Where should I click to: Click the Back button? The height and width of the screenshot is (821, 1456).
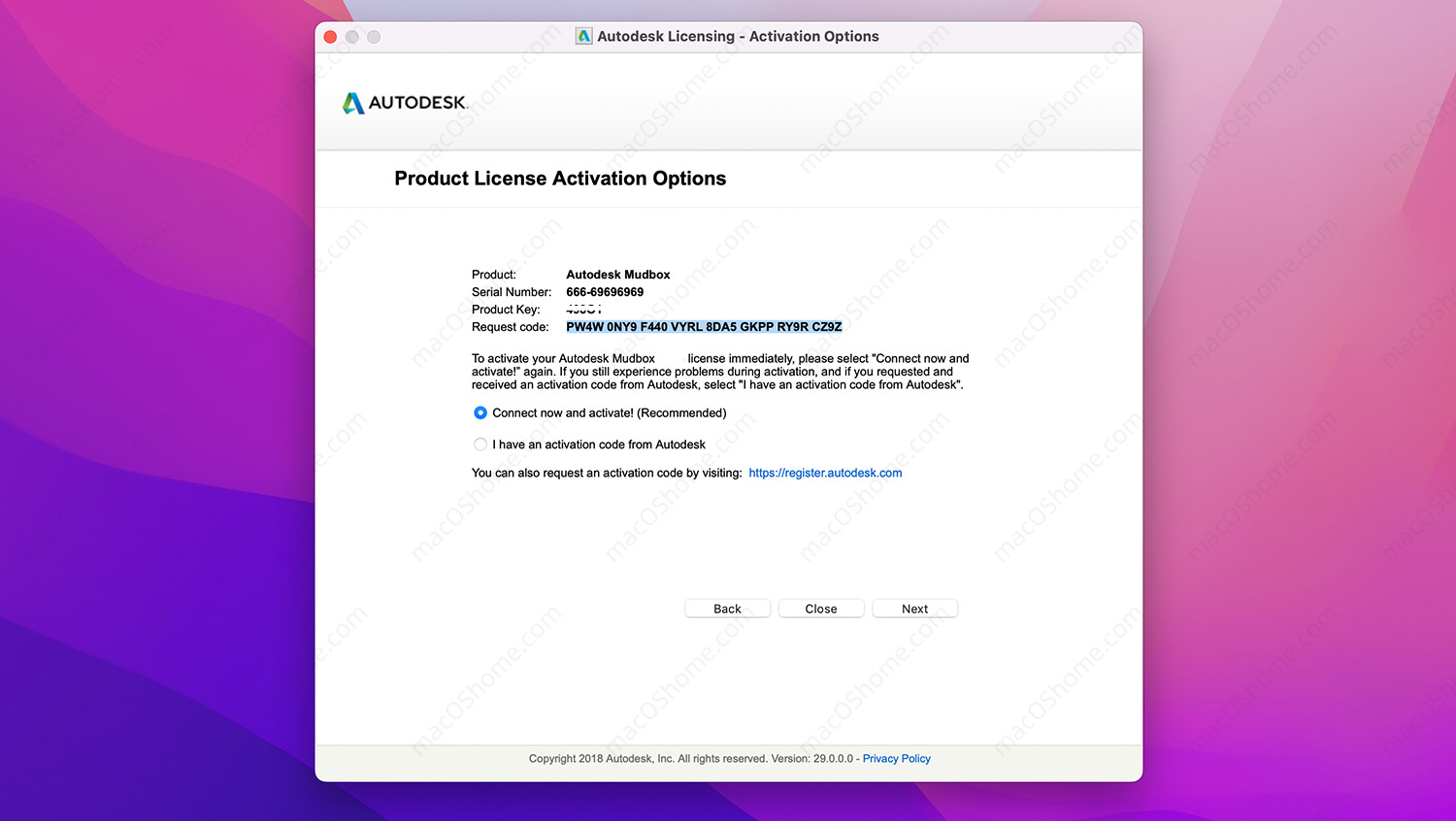pyautogui.click(x=727, y=608)
